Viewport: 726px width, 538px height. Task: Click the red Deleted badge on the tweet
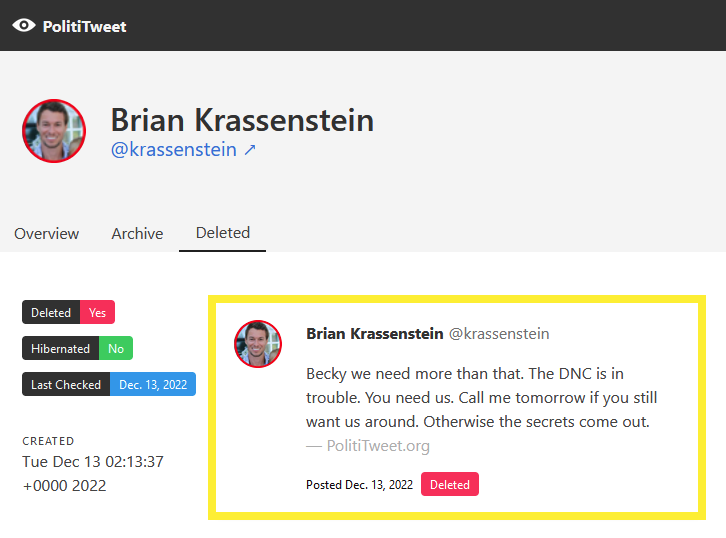(x=450, y=485)
